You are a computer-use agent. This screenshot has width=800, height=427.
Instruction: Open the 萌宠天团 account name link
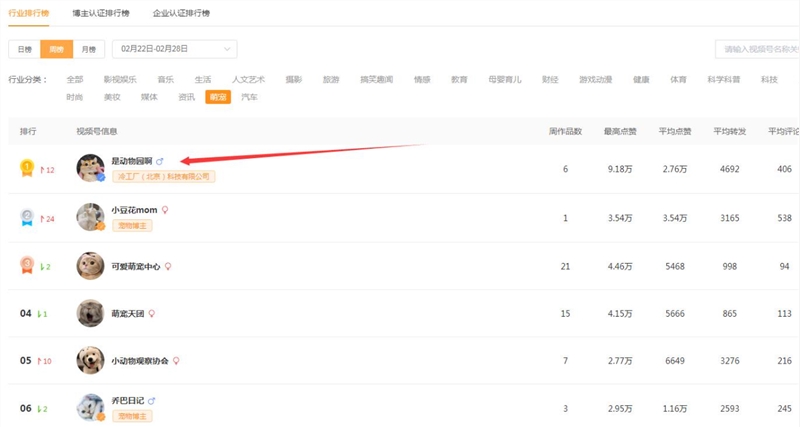128,314
